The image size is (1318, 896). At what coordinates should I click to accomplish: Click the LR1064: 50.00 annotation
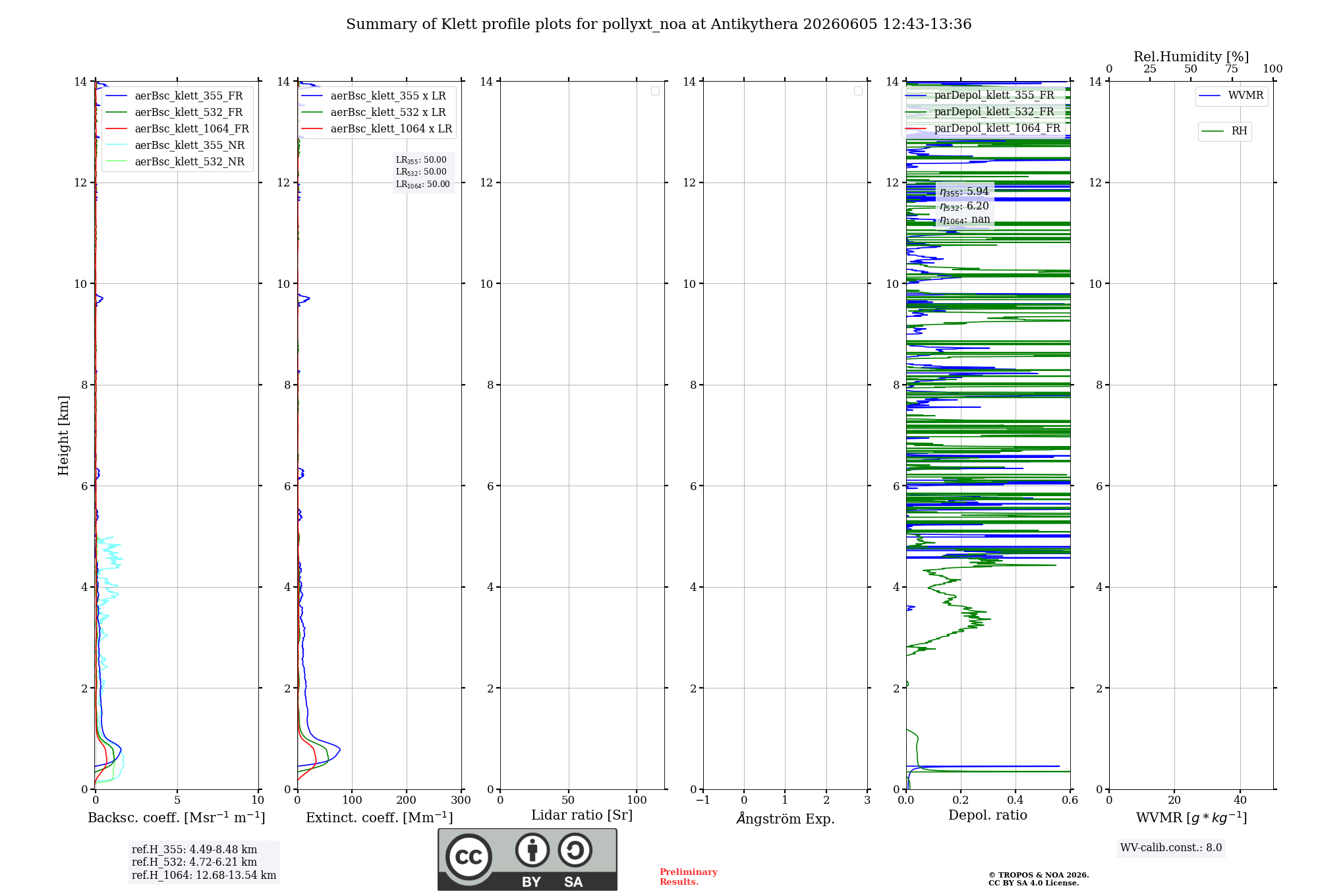(x=423, y=184)
